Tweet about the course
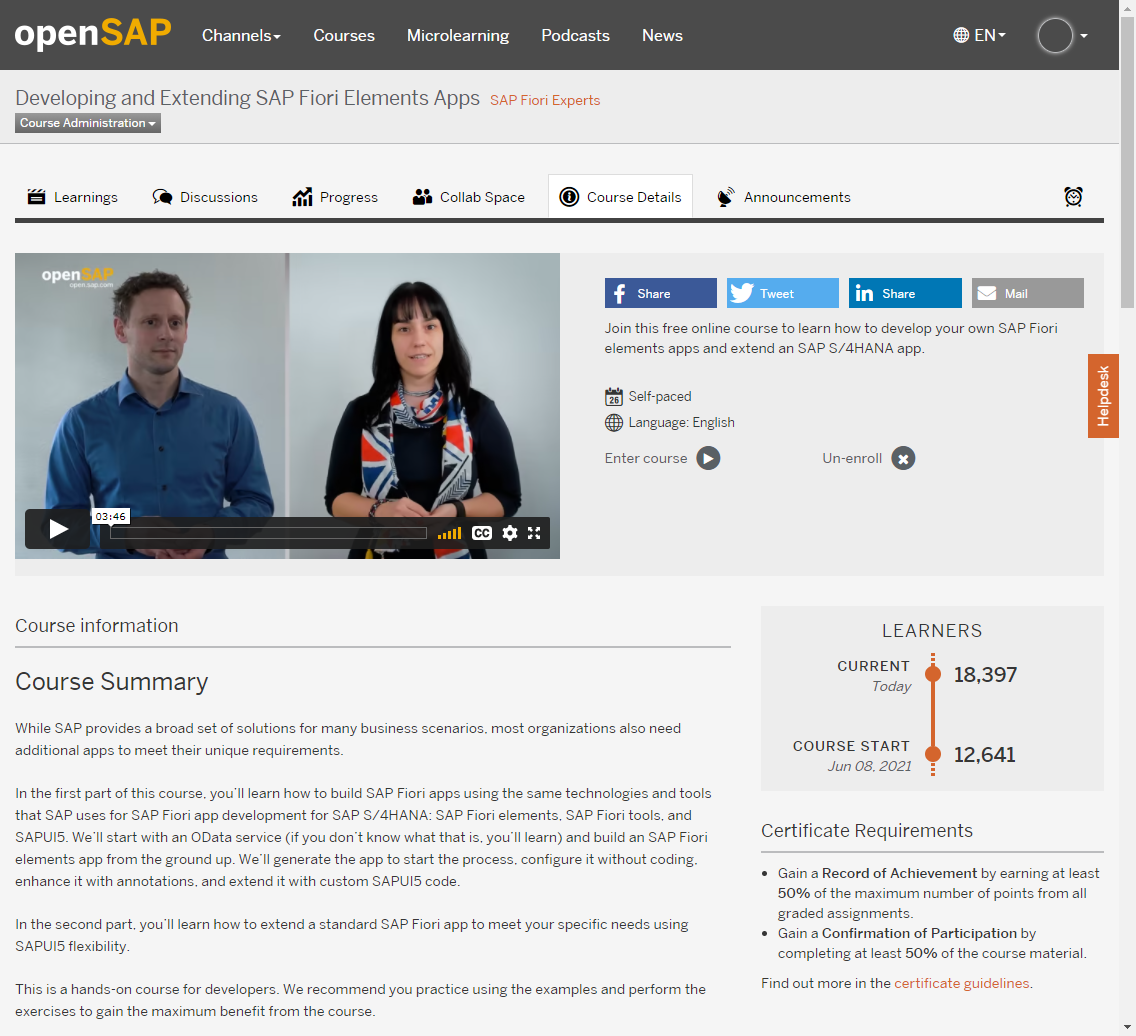This screenshot has height=1036, width=1136. point(782,293)
